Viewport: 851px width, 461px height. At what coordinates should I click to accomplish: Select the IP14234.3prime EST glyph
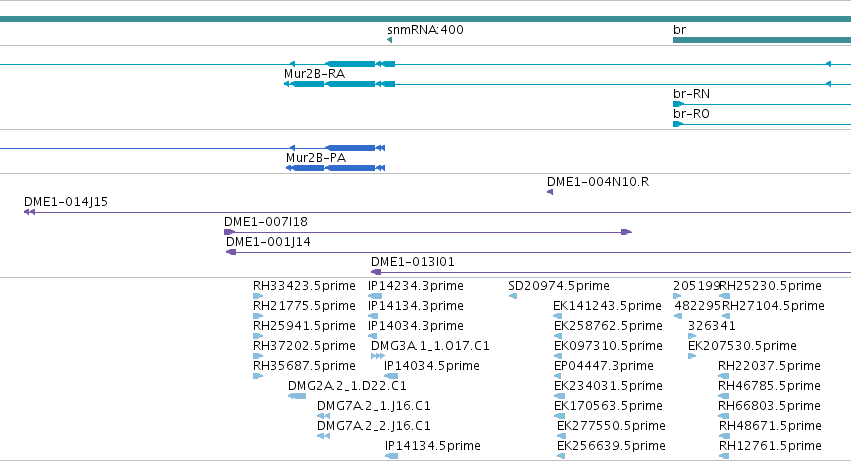[x=375, y=296]
